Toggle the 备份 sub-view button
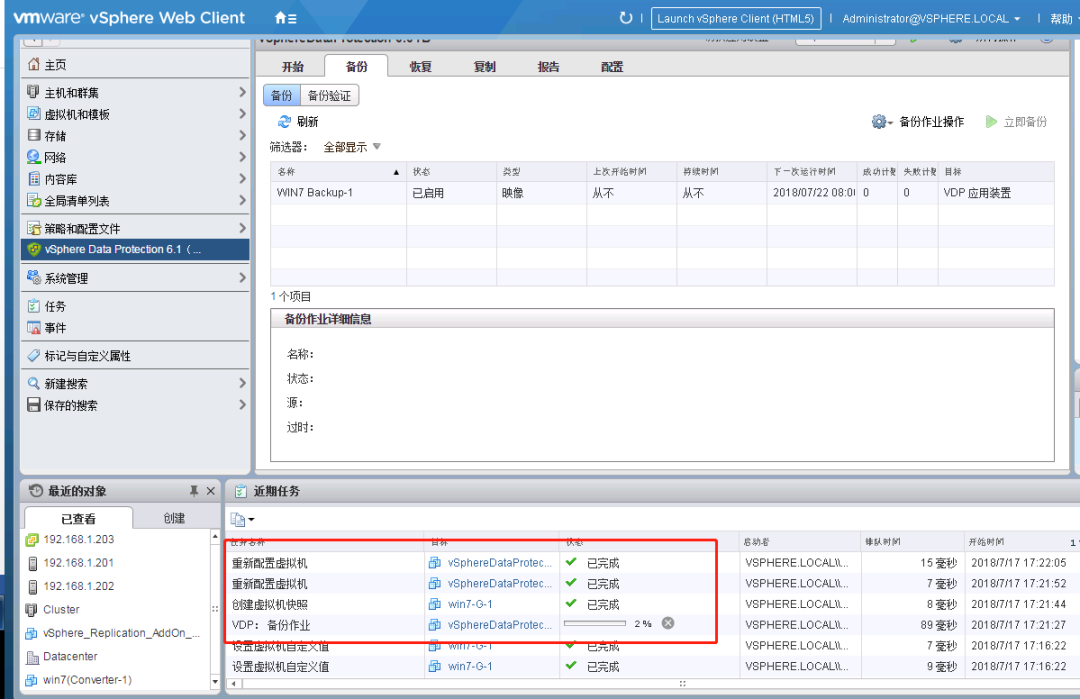 282,95
